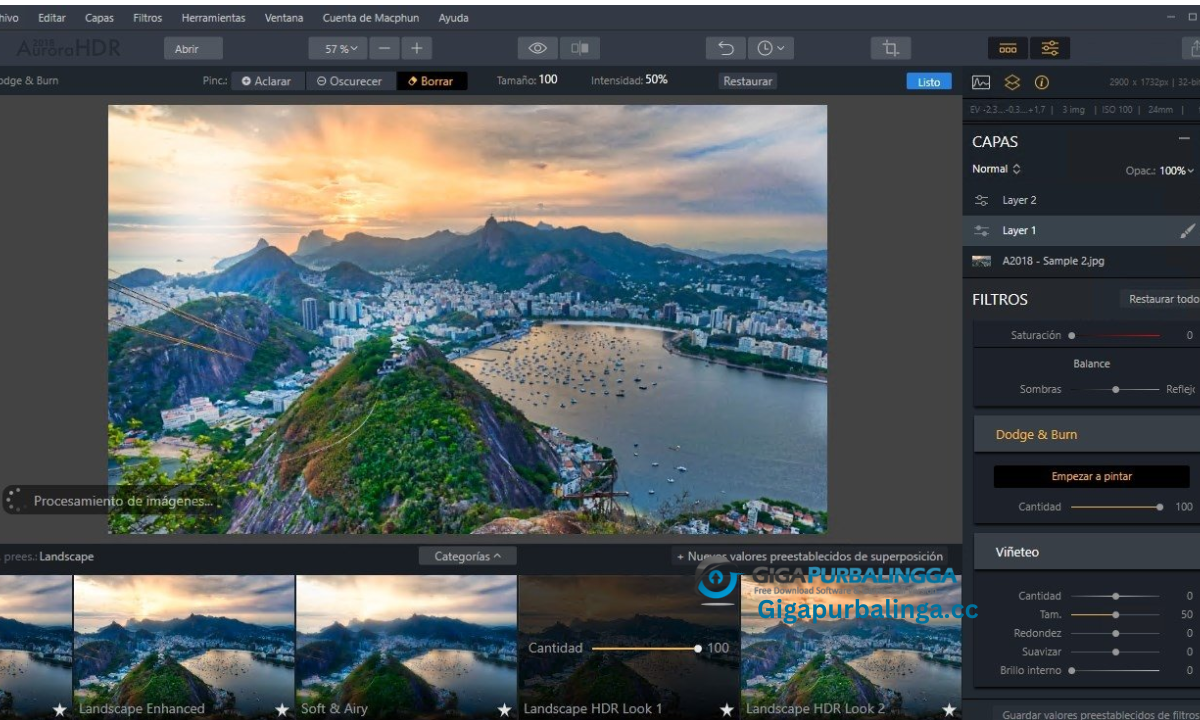The image size is (1200, 720).
Task: Adjust the Sombras/Reflejos balance slider
Action: pyautogui.click(x=1116, y=389)
